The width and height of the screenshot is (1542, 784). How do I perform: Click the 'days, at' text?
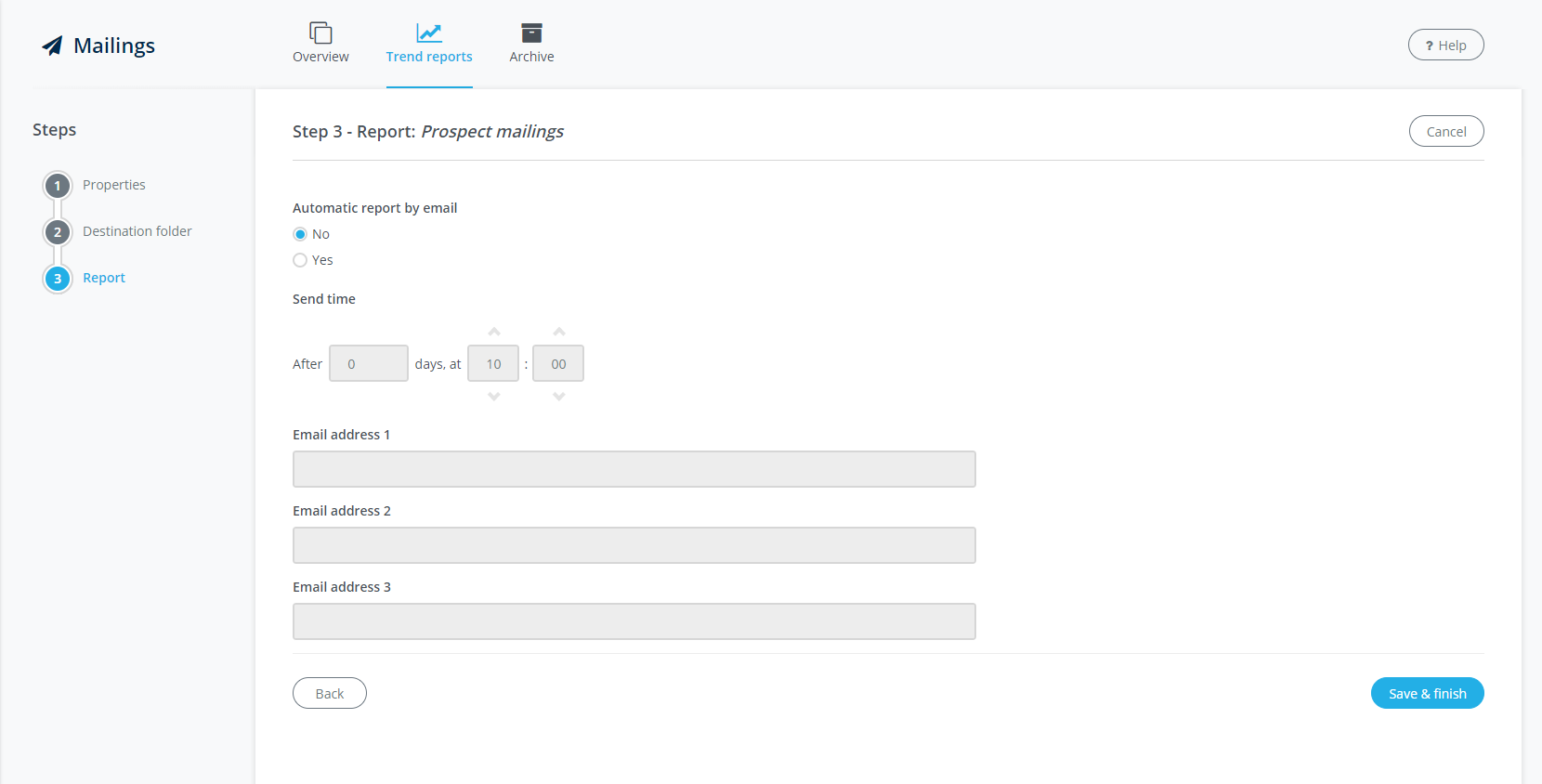438,364
